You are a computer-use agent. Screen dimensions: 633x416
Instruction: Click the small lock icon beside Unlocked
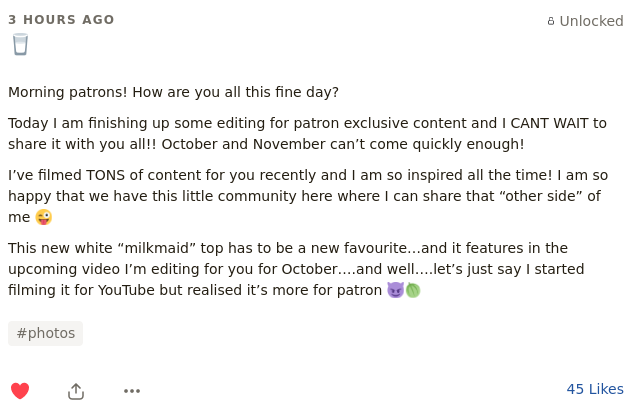[x=551, y=21]
